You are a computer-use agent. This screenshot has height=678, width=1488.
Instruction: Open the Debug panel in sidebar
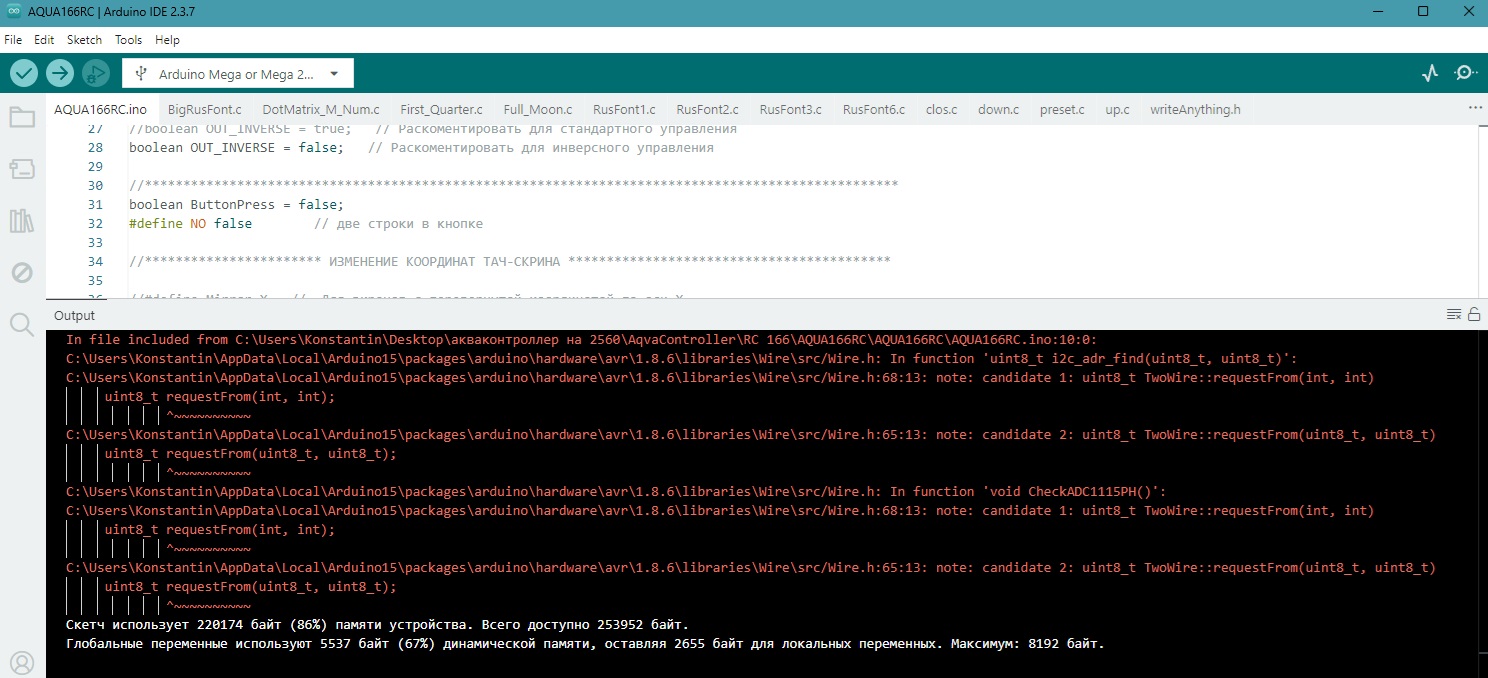tap(21, 272)
